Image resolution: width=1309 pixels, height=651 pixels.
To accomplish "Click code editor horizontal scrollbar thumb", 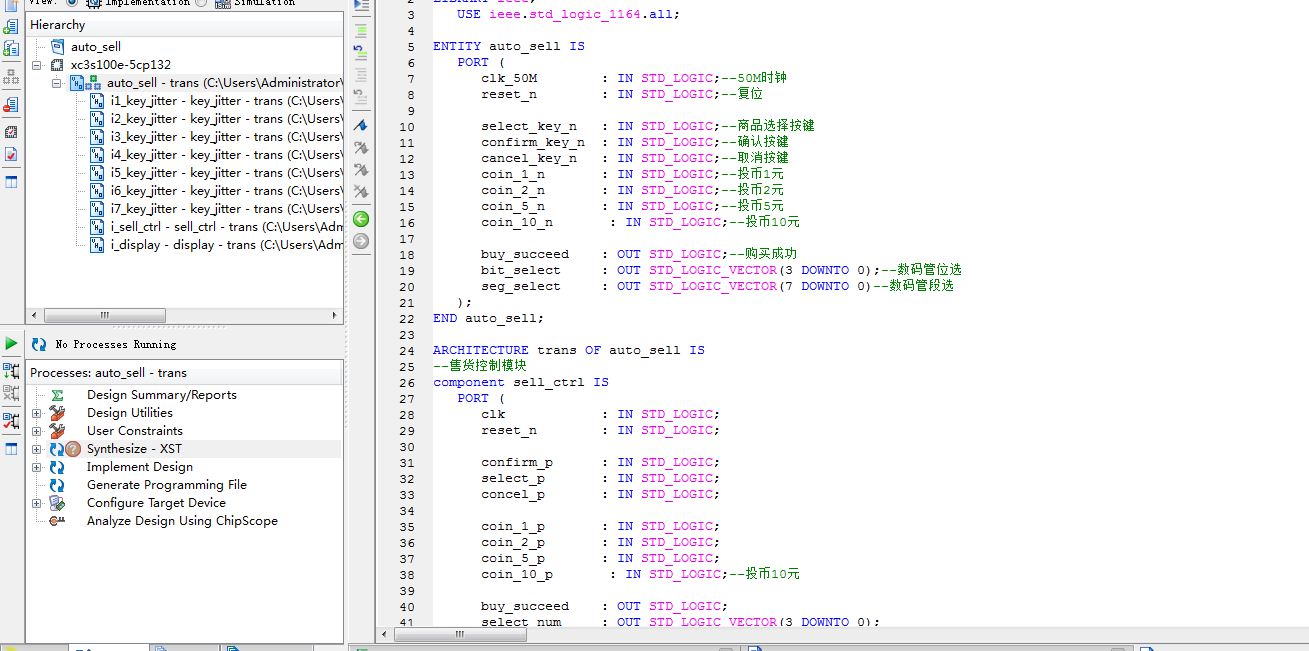I will [460, 634].
